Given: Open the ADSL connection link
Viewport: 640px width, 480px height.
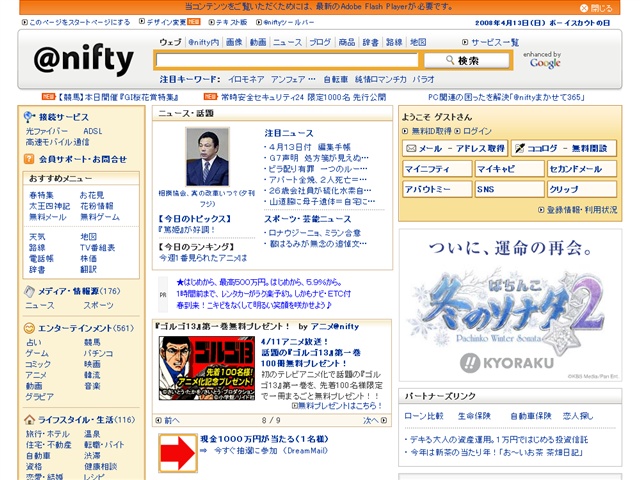Looking at the screenshot, I should (x=93, y=131).
